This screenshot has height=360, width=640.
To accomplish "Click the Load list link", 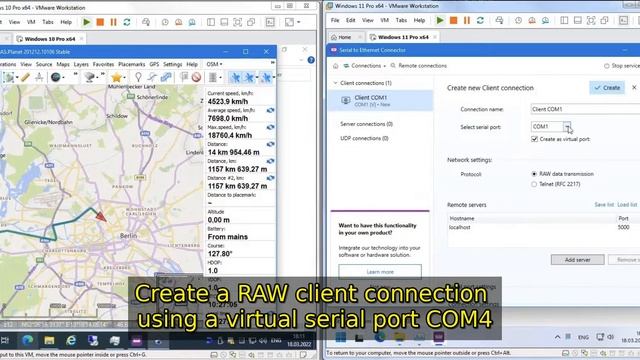I will click(627, 205).
